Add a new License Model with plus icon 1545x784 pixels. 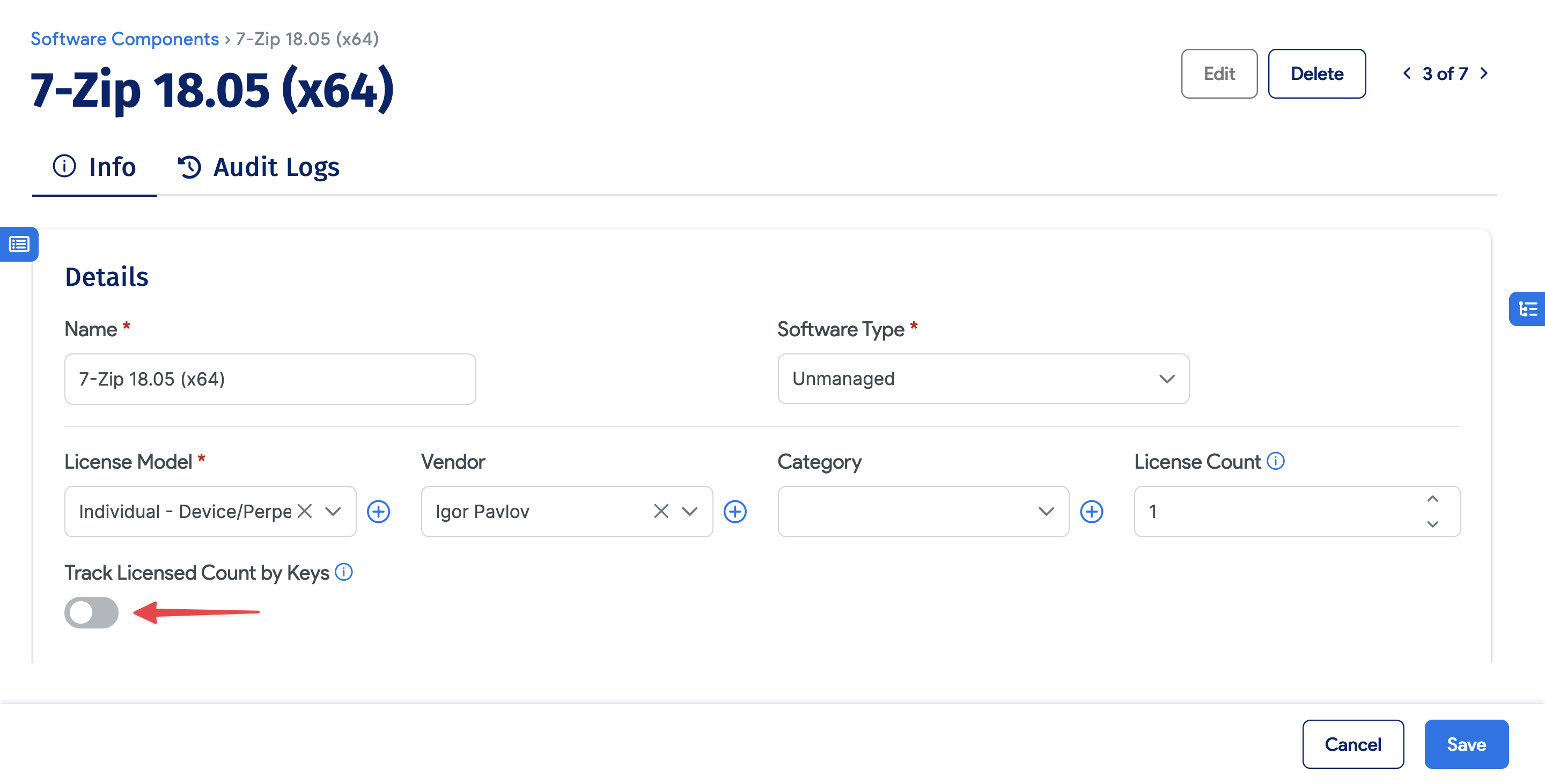[x=378, y=511]
